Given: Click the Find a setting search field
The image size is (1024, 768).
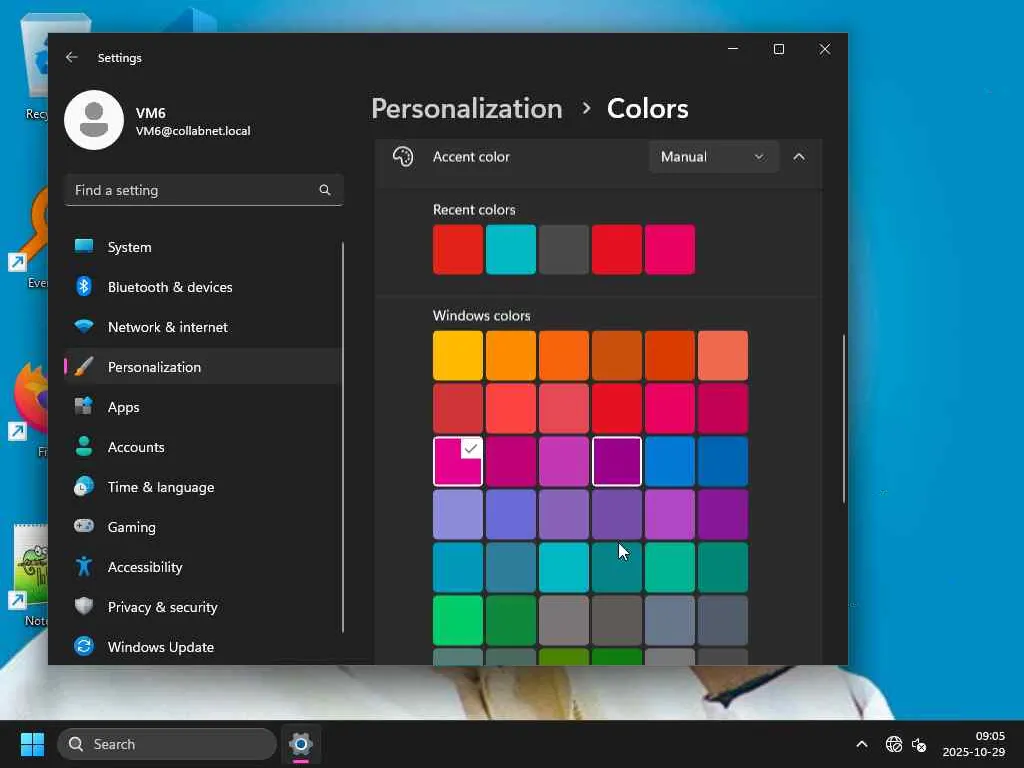Looking at the screenshot, I should [204, 190].
